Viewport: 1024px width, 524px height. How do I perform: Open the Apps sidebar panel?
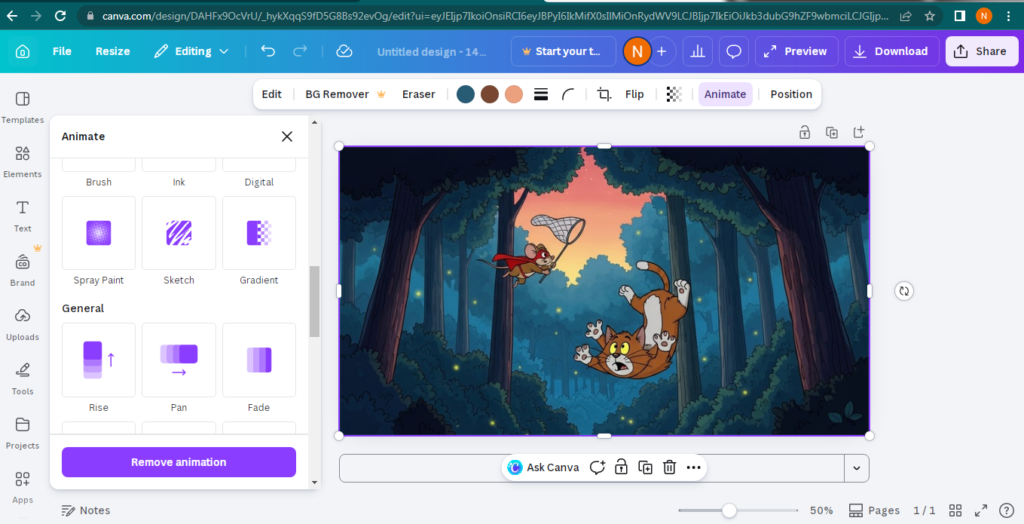coord(22,487)
